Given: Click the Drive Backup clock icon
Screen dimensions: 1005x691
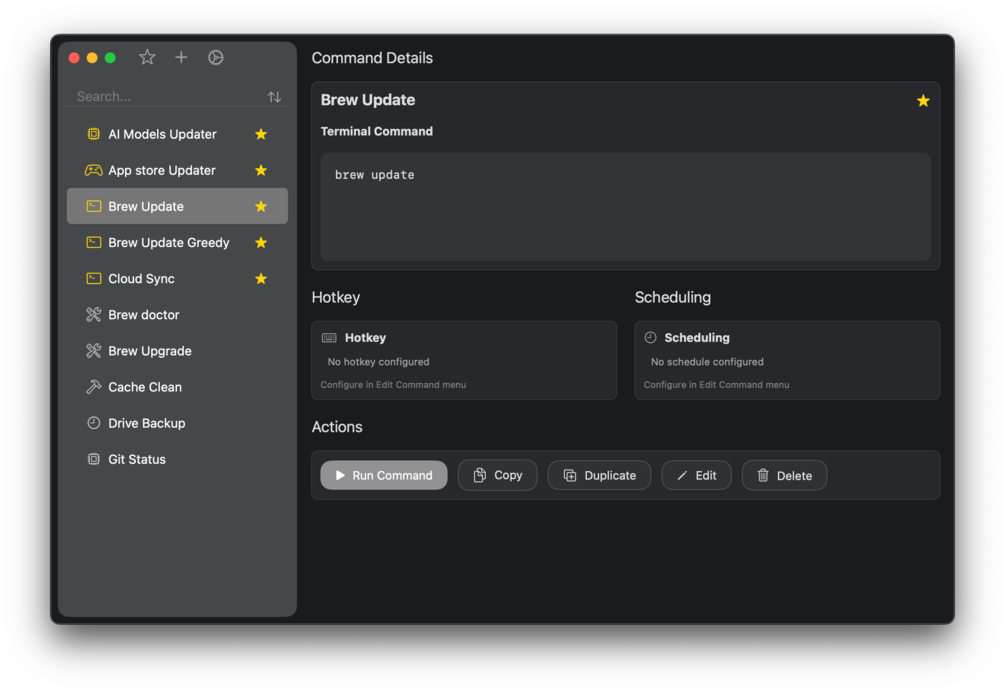Looking at the screenshot, I should pyautogui.click(x=94, y=423).
